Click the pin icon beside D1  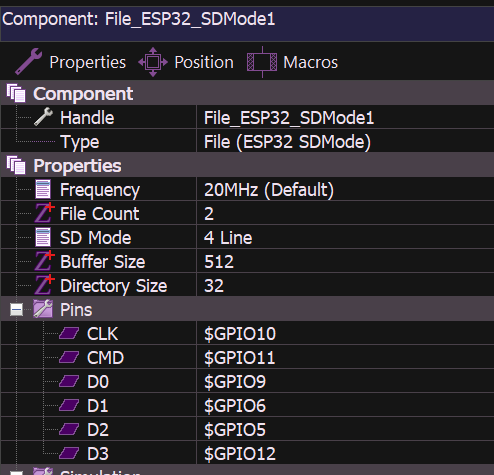69,405
